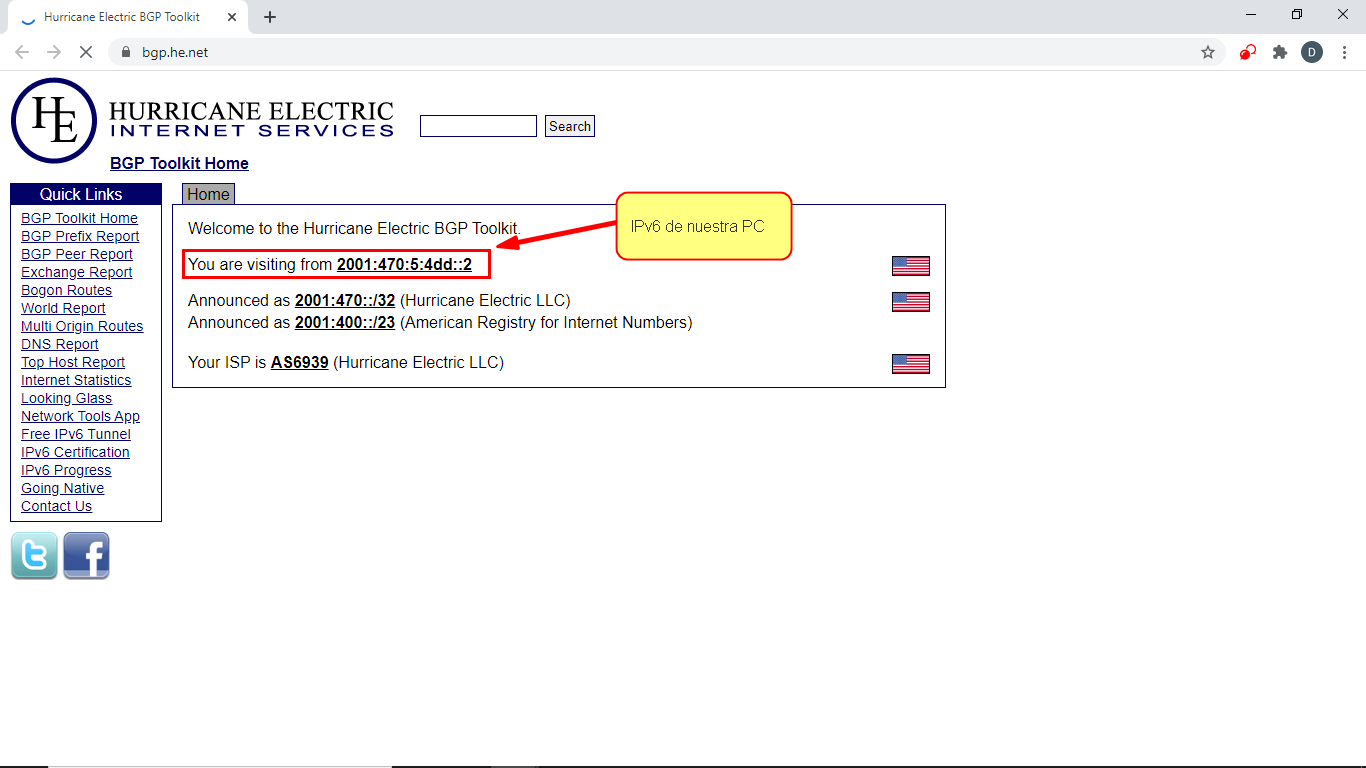Open IPv6 Progress link
The image size is (1366, 768).
(x=66, y=470)
